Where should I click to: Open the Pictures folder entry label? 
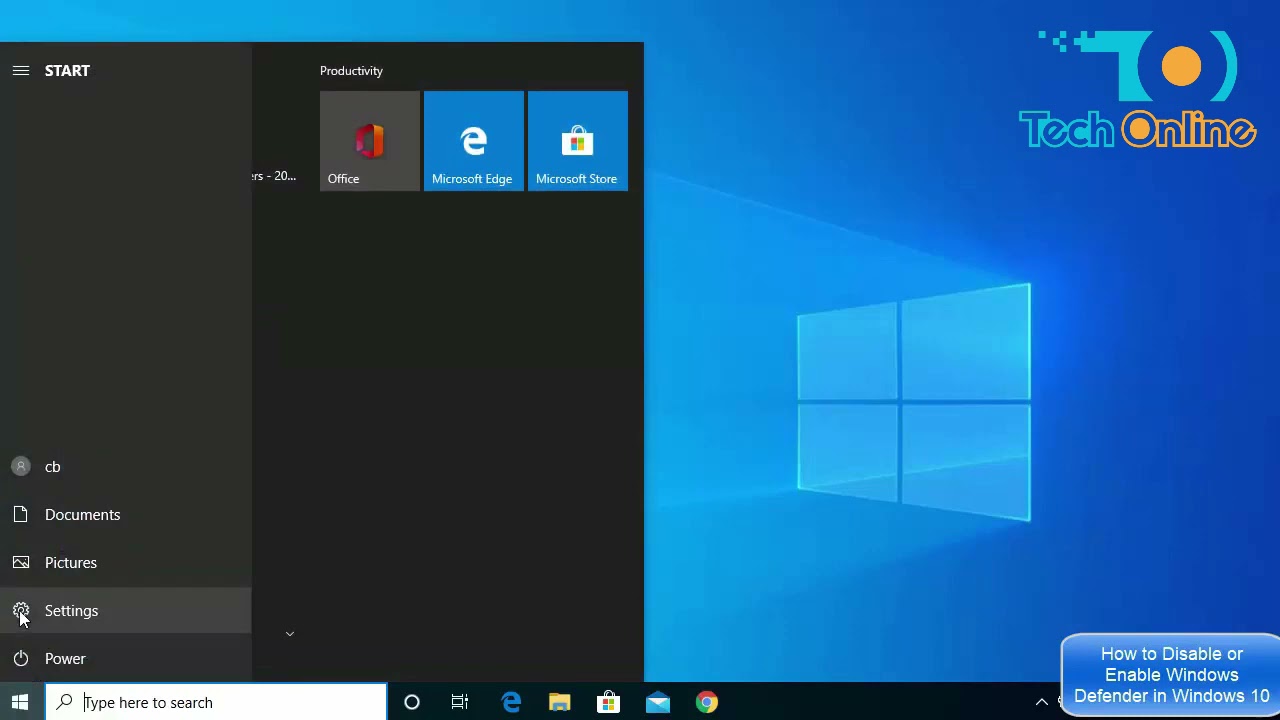(x=71, y=562)
